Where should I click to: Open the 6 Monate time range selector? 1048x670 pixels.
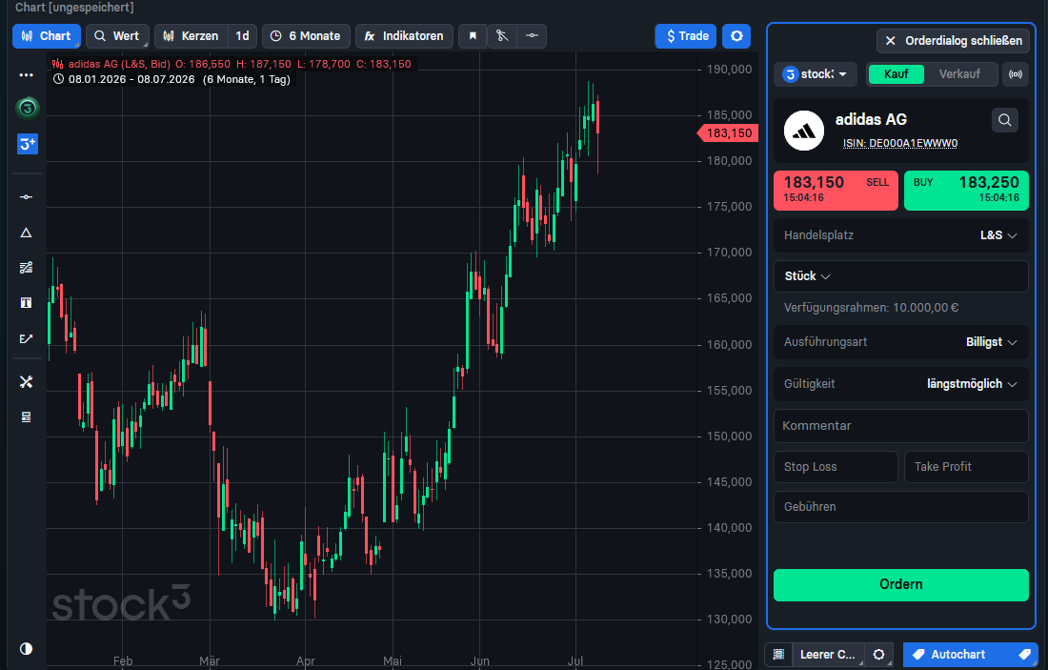pos(306,36)
